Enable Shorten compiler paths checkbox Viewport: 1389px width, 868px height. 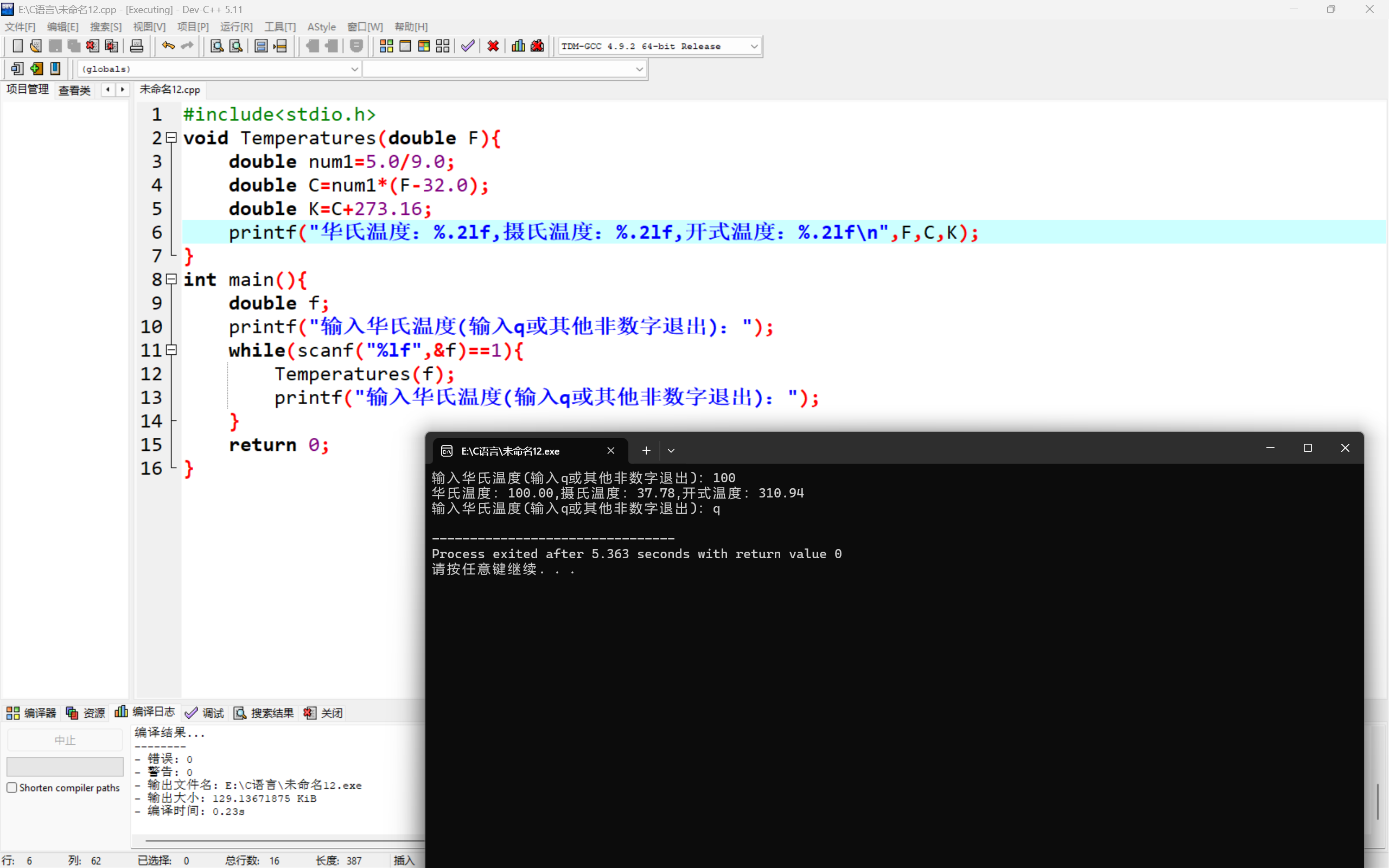(x=12, y=788)
